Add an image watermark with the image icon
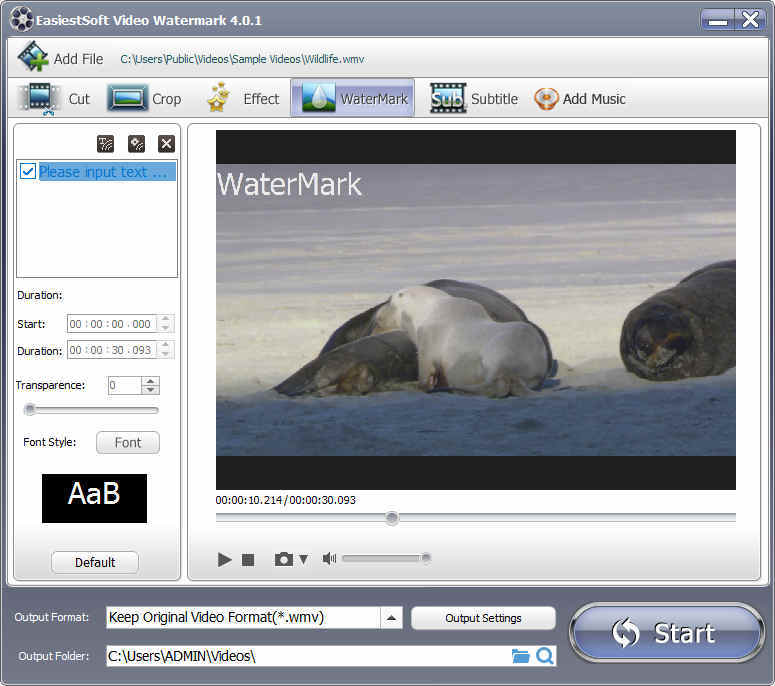Screen dimensions: 775x686 click(x=136, y=144)
